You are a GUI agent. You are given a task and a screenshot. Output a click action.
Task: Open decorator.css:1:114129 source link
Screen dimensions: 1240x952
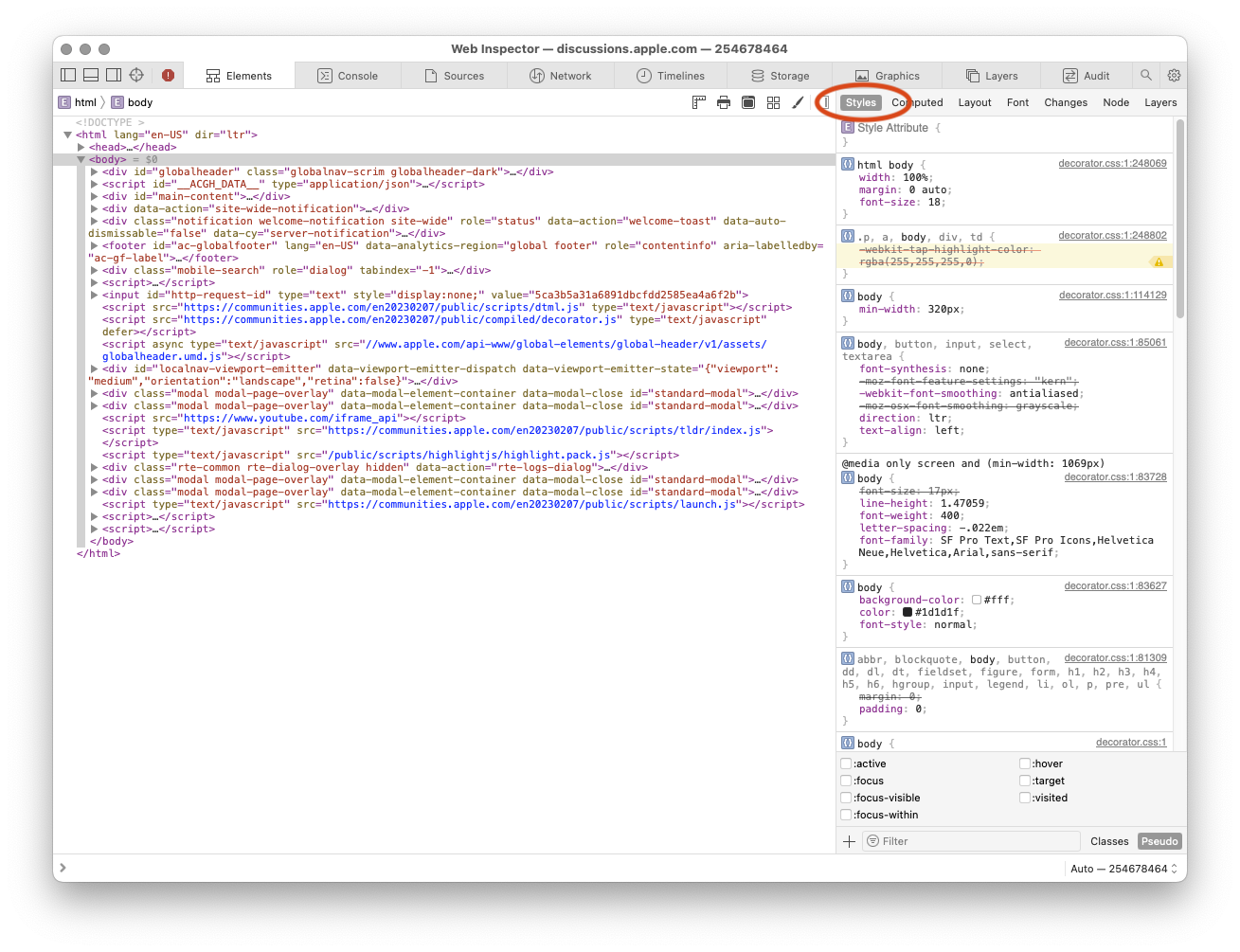click(x=1112, y=296)
